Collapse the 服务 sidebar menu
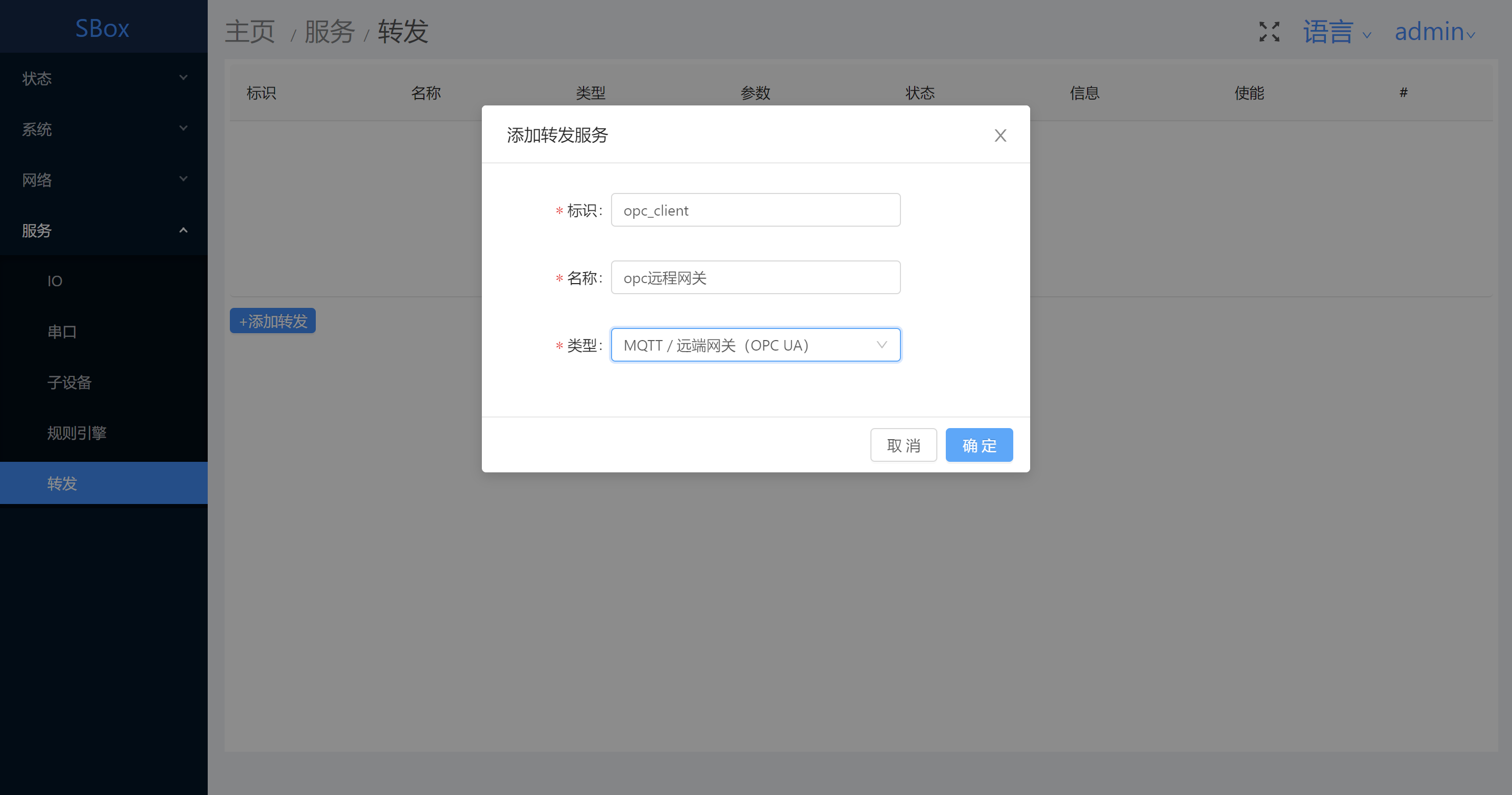Screen dimensions: 1512x795 103,230
